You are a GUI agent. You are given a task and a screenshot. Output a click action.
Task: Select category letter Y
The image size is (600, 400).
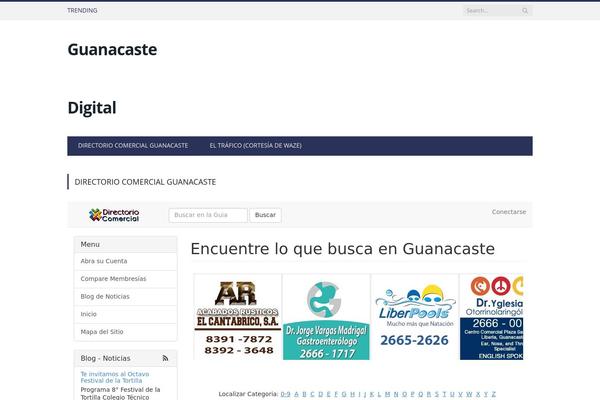(486, 394)
